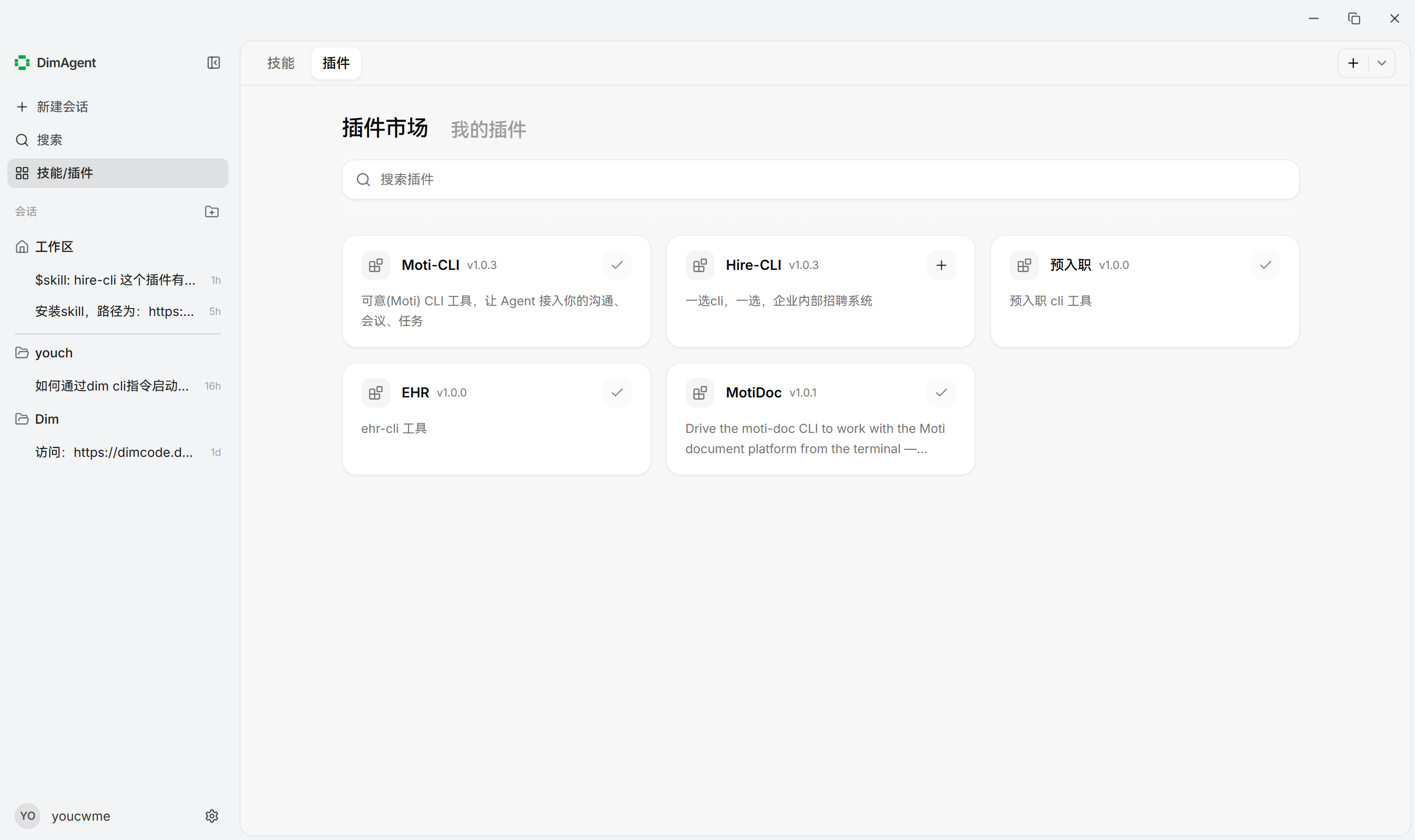Toggle the MotiDoc installed checkmark
Image resolution: width=1415 pixels, height=840 pixels.
point(941,392)
